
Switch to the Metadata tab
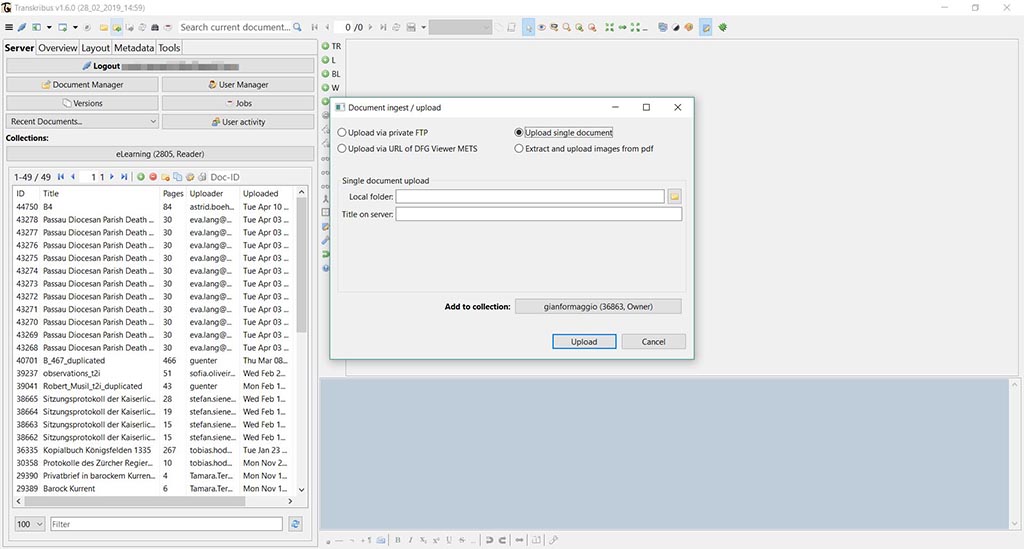pyautogui.click(x=134, y=48)
